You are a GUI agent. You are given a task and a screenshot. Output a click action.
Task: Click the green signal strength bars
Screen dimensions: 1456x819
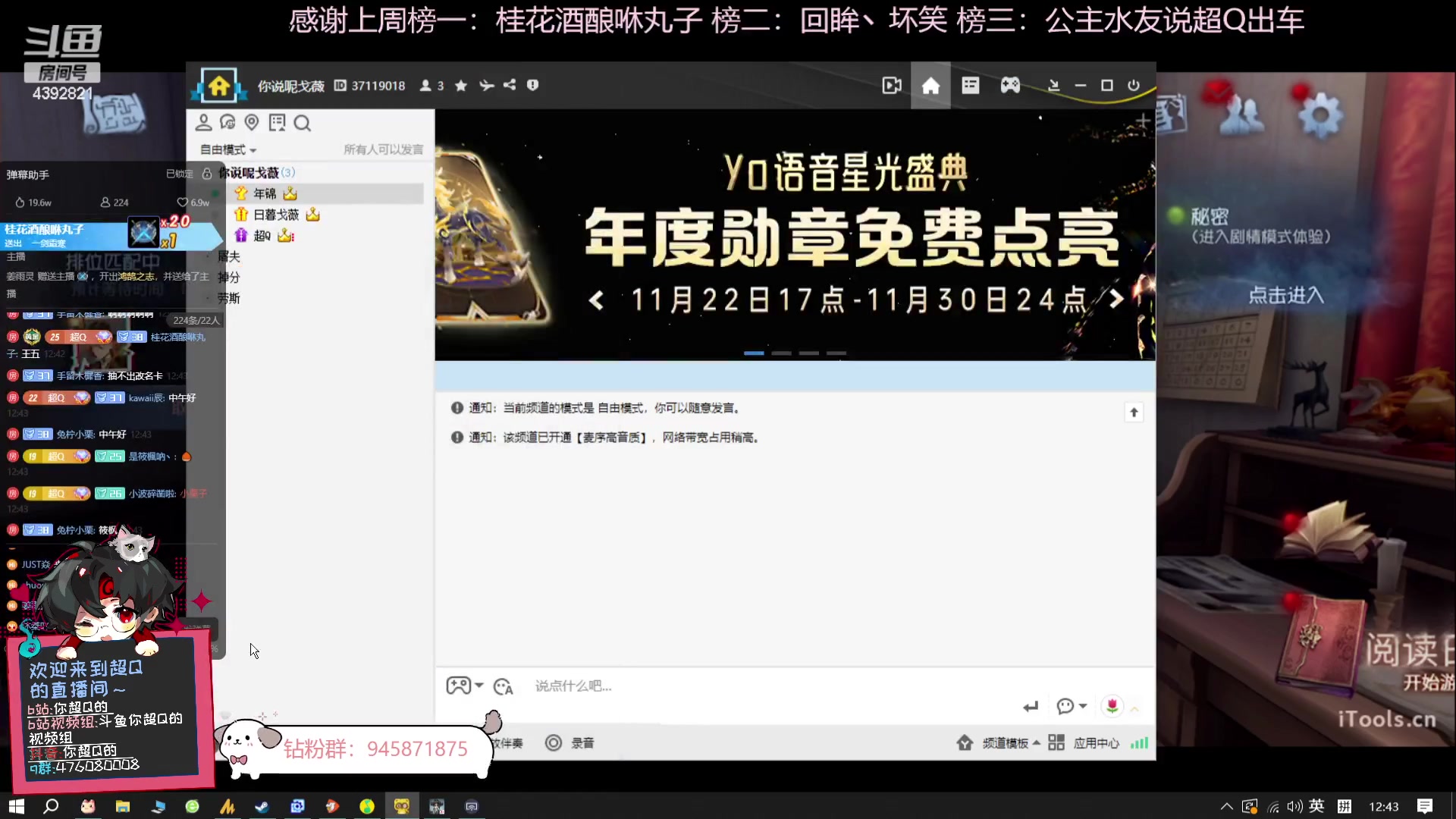1139,743
